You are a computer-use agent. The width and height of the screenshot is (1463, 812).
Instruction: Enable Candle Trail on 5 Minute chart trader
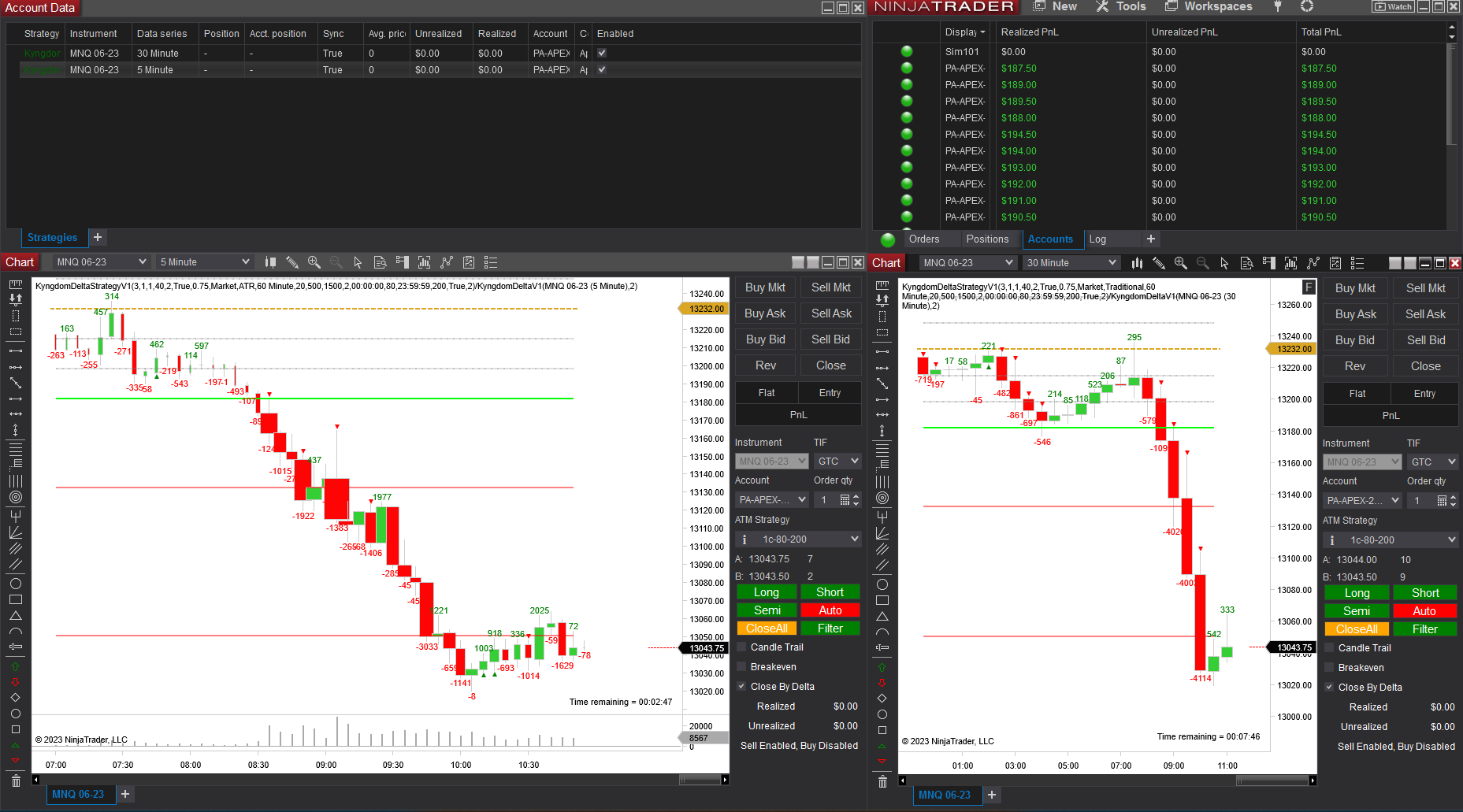(741, 647)
